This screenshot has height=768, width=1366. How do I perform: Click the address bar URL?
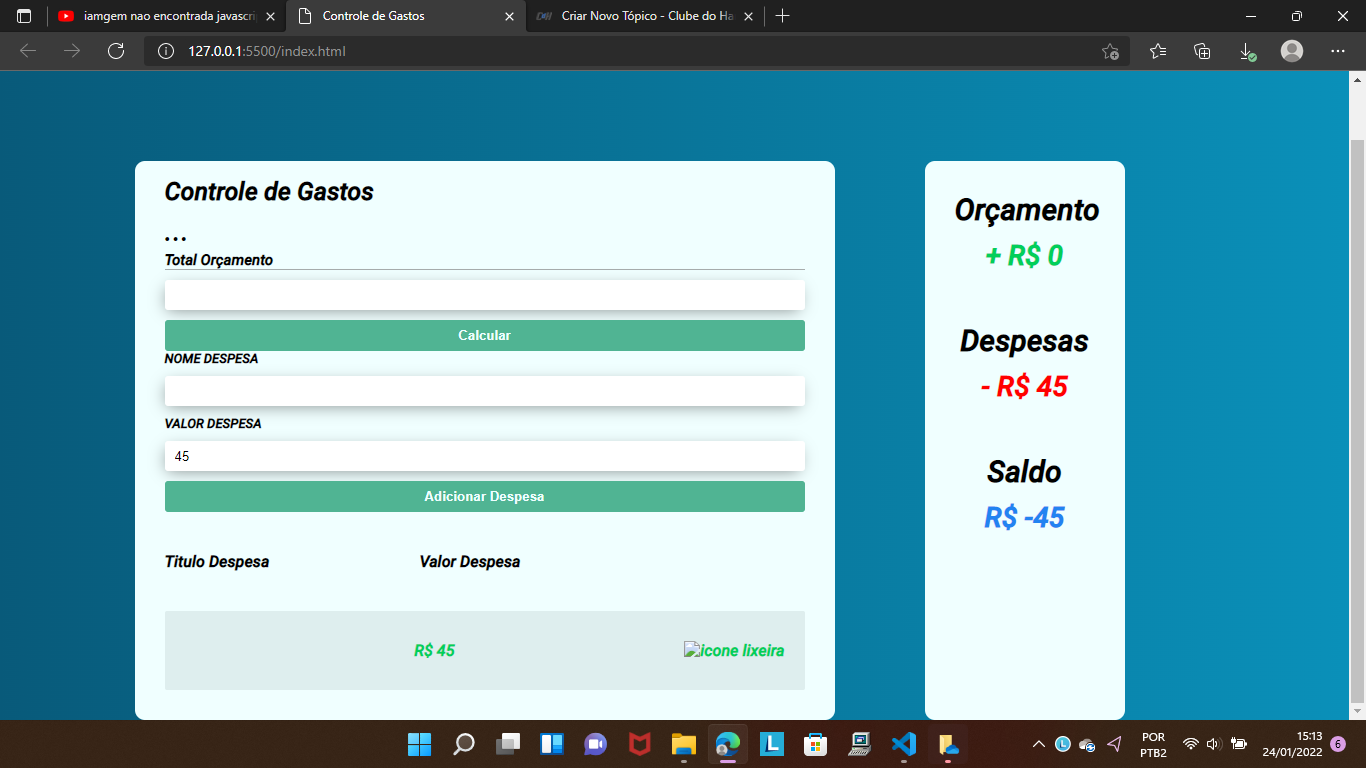pos(267,51)
